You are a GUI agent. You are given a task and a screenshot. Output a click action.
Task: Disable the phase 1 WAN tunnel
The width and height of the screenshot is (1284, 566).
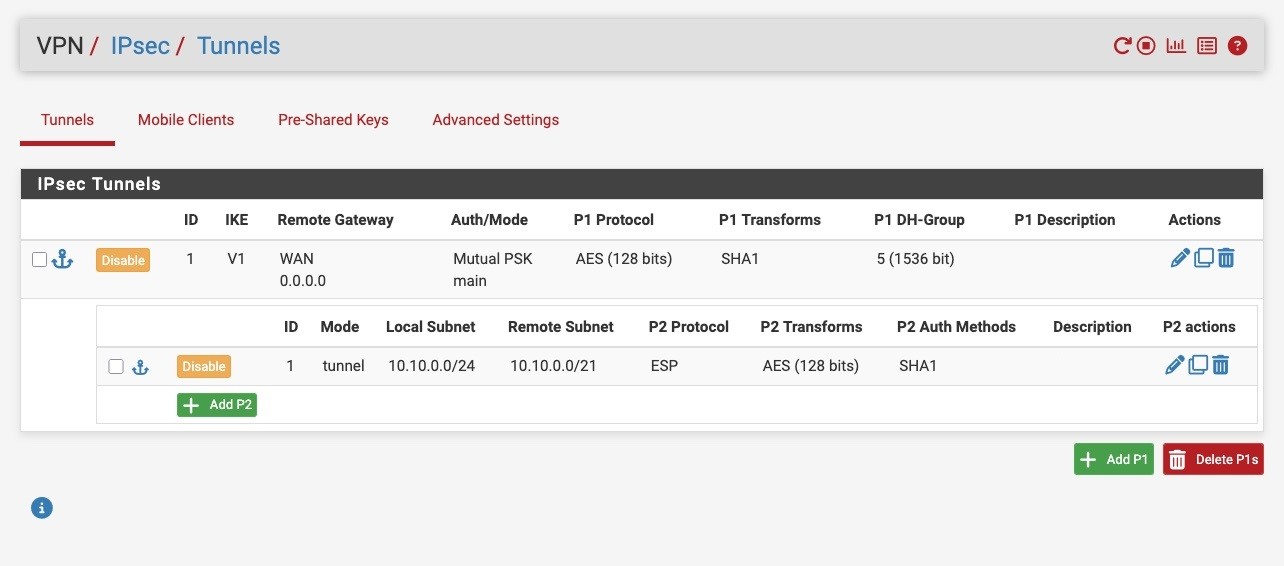point(123,260)
